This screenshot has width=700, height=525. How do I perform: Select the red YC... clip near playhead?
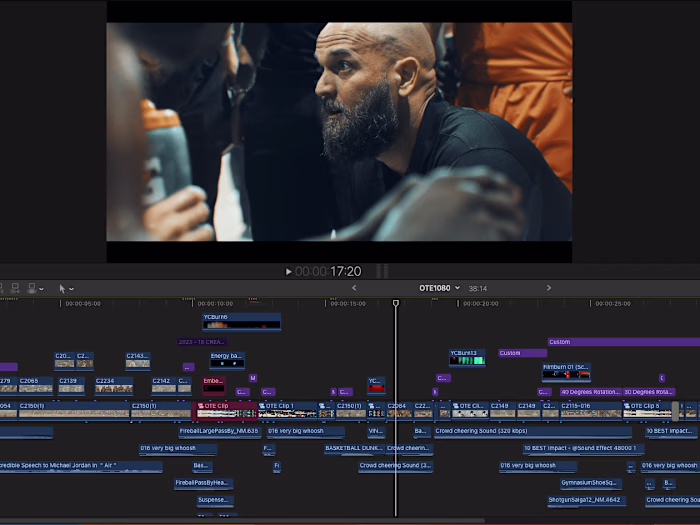click(x=376, y=385)
